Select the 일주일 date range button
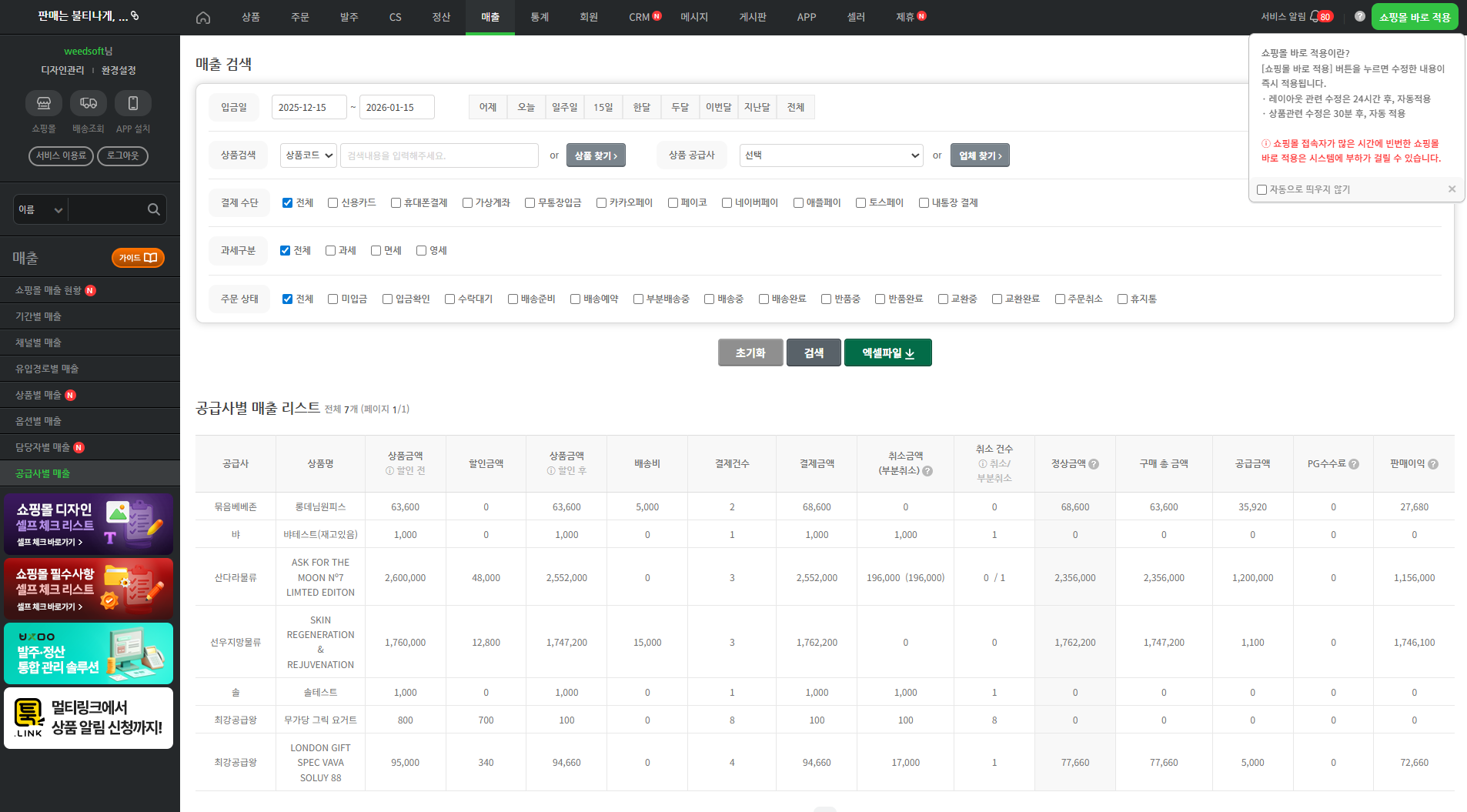 pyautogui.click(x=565, y=107)
